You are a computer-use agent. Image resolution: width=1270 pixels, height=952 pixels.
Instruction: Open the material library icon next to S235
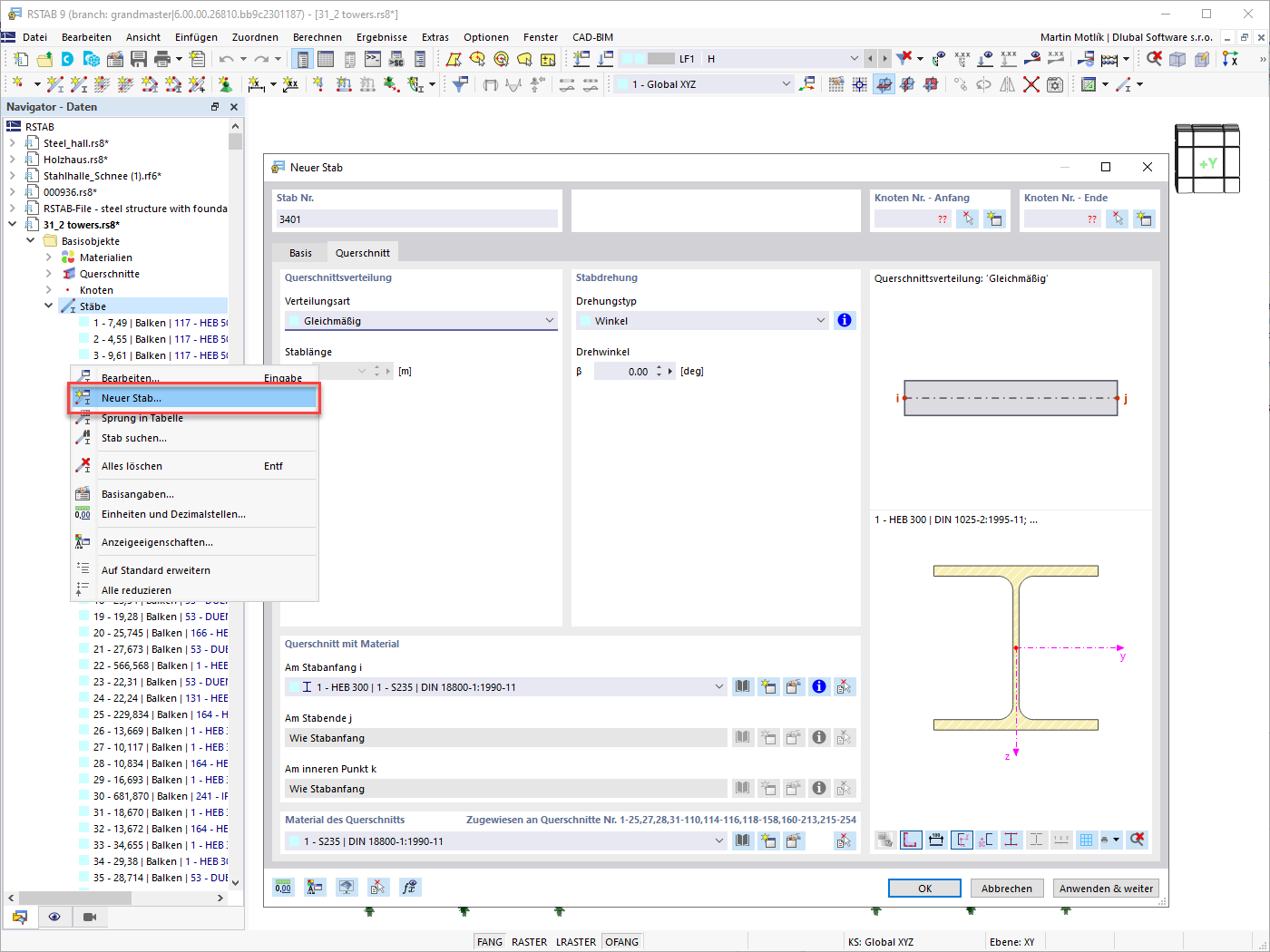743,840
